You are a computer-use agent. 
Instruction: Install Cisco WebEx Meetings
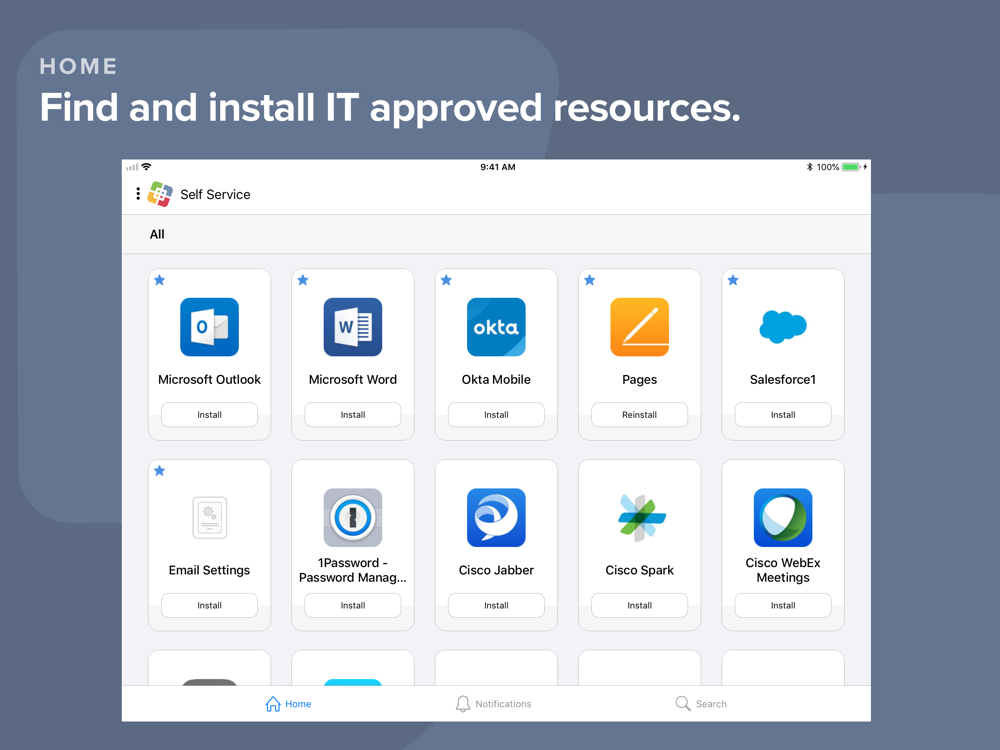click(x=783, y=605)
